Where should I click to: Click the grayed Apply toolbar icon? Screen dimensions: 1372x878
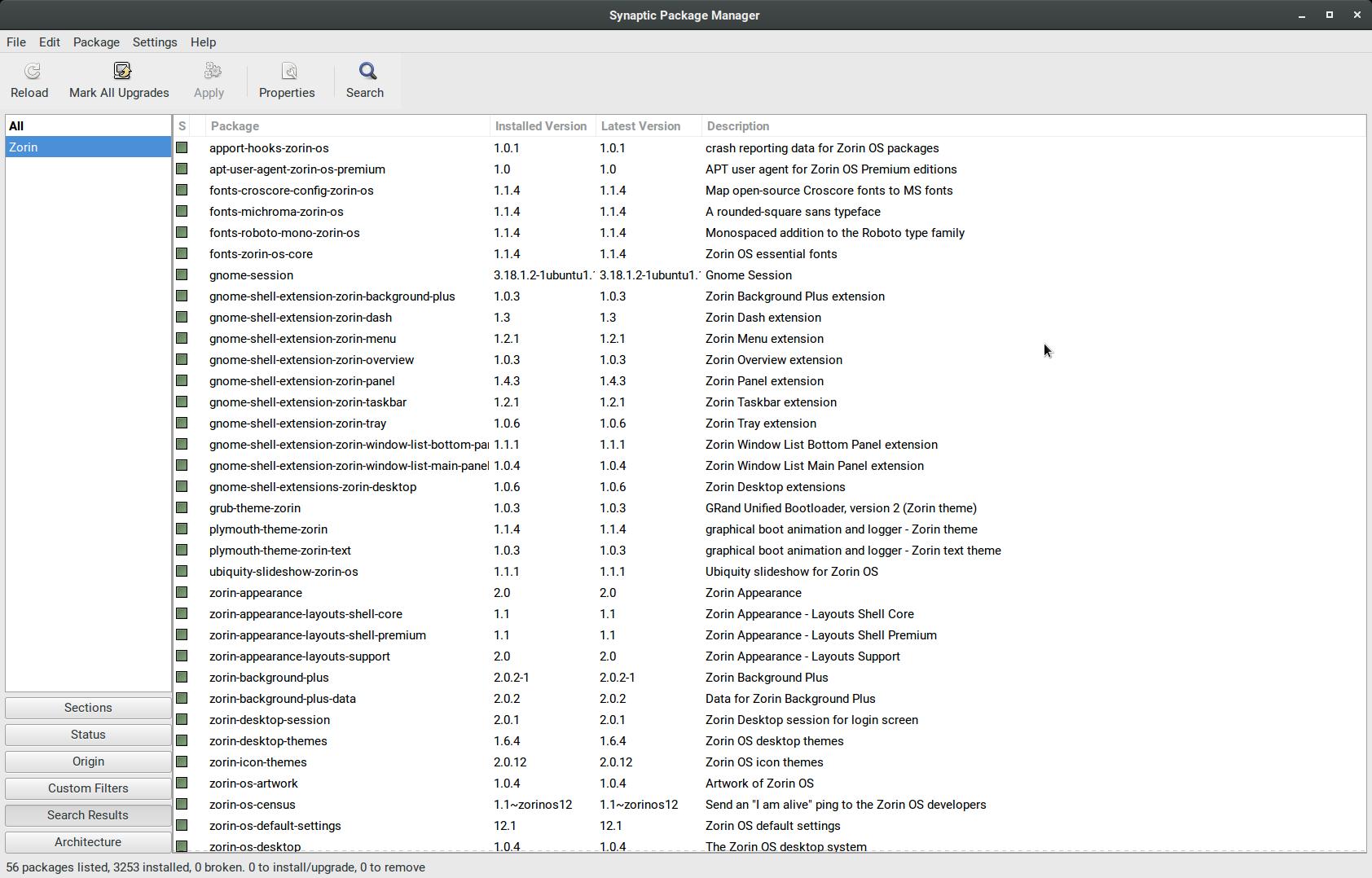click(209, 72)
